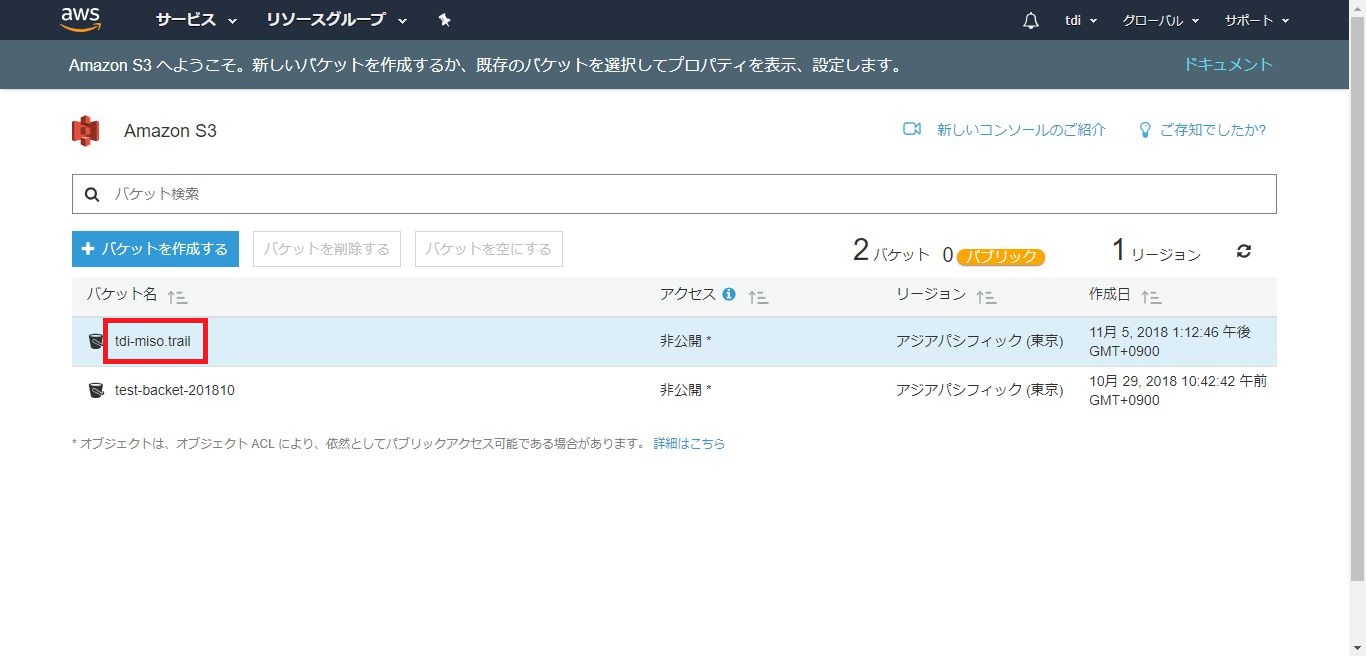Screen dimensions: 1366x656
Task: Click in the バケット検索 search field
Action: coord(680,194)
